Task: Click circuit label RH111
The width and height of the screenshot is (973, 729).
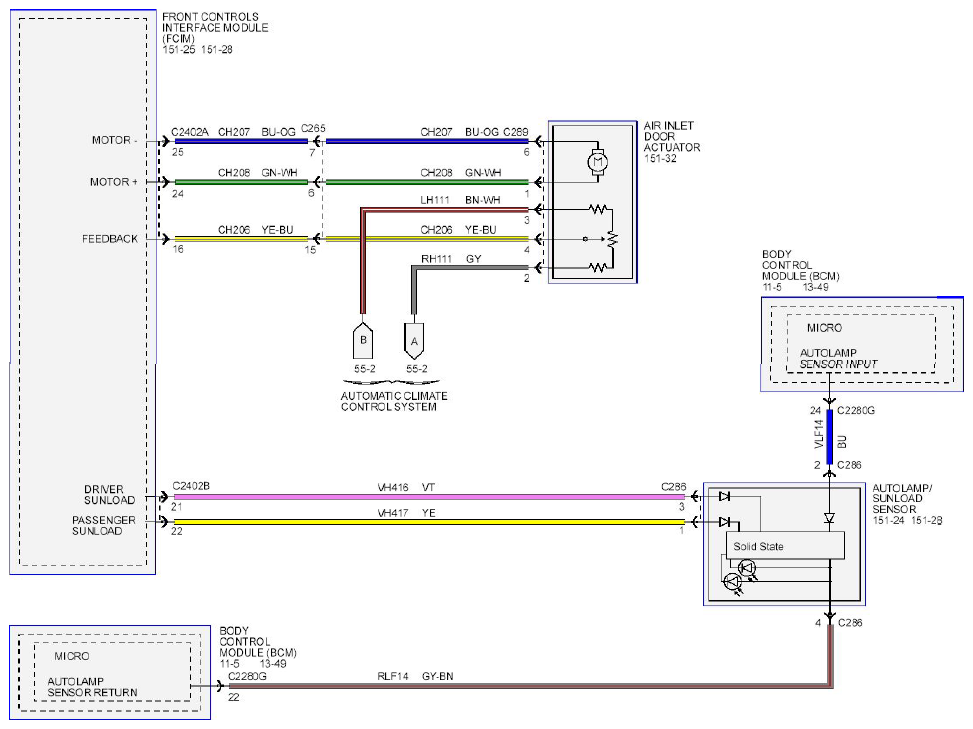Action: (436, 259)
